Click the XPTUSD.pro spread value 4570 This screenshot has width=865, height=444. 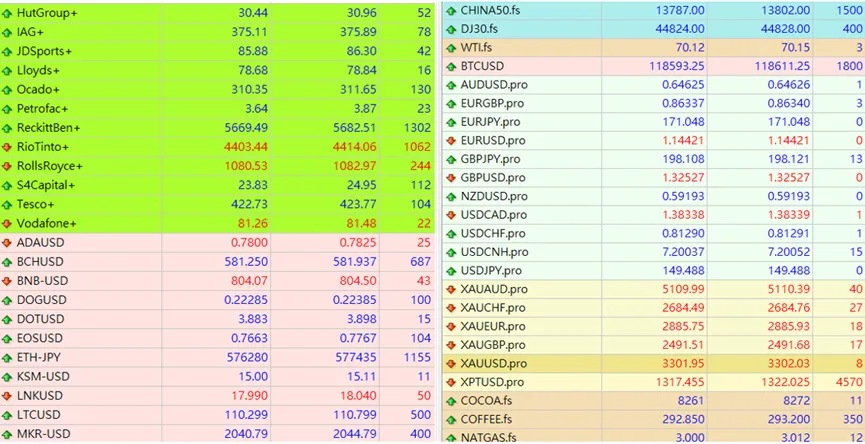pyautogui.click(x=850, y=382)
